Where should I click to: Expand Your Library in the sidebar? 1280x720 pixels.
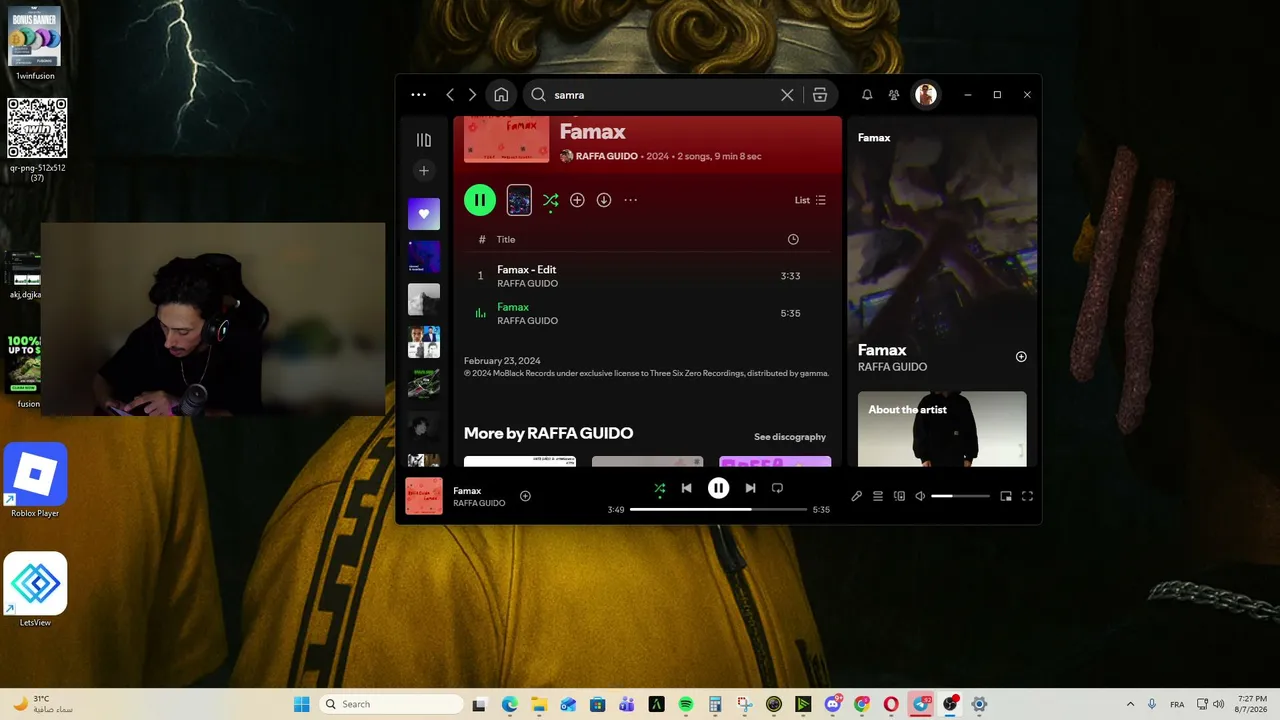click(x=424, y=140)
